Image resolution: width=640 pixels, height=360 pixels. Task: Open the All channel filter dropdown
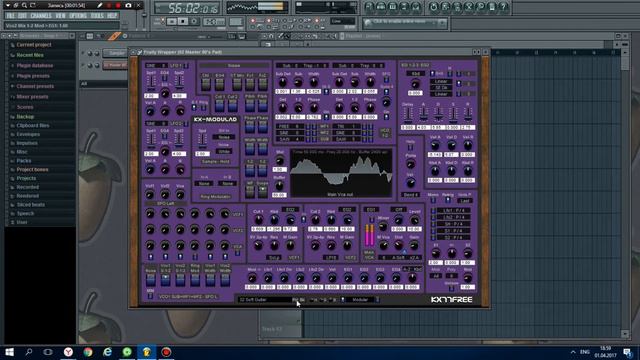coord(104,84)
